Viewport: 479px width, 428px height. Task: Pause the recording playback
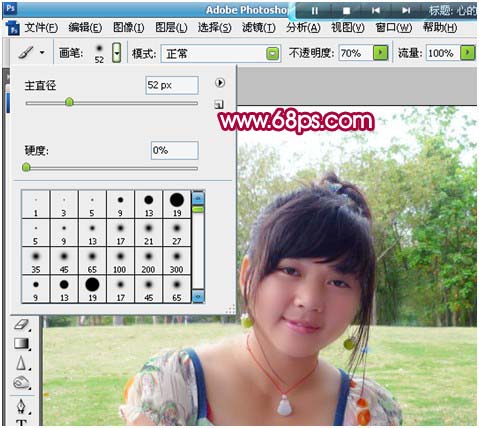(315, 11)
